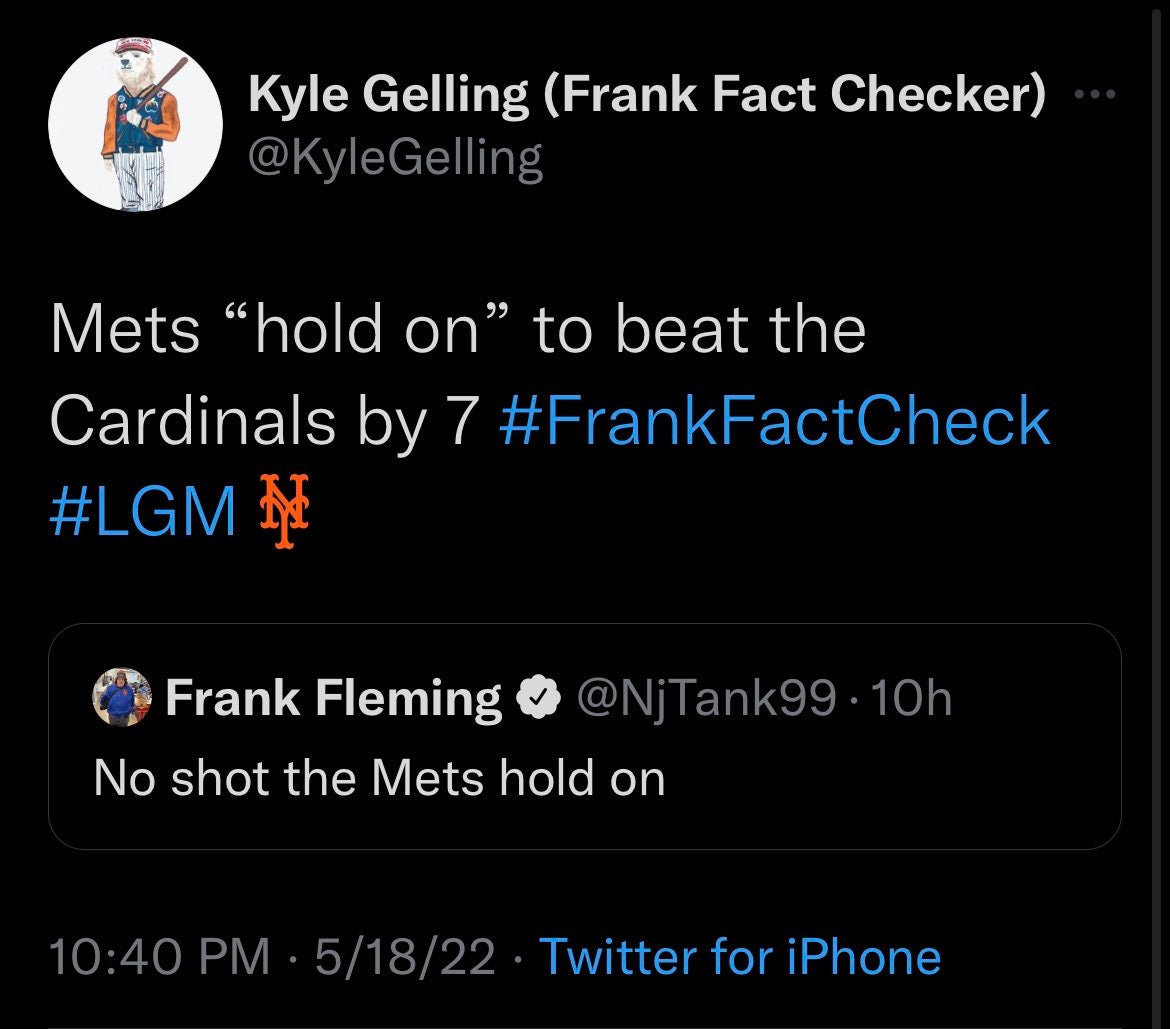The width and height of the screenshot is (1170, 1029).
Task: Click Frank Fleming's small profile picture
Action: 120,698
